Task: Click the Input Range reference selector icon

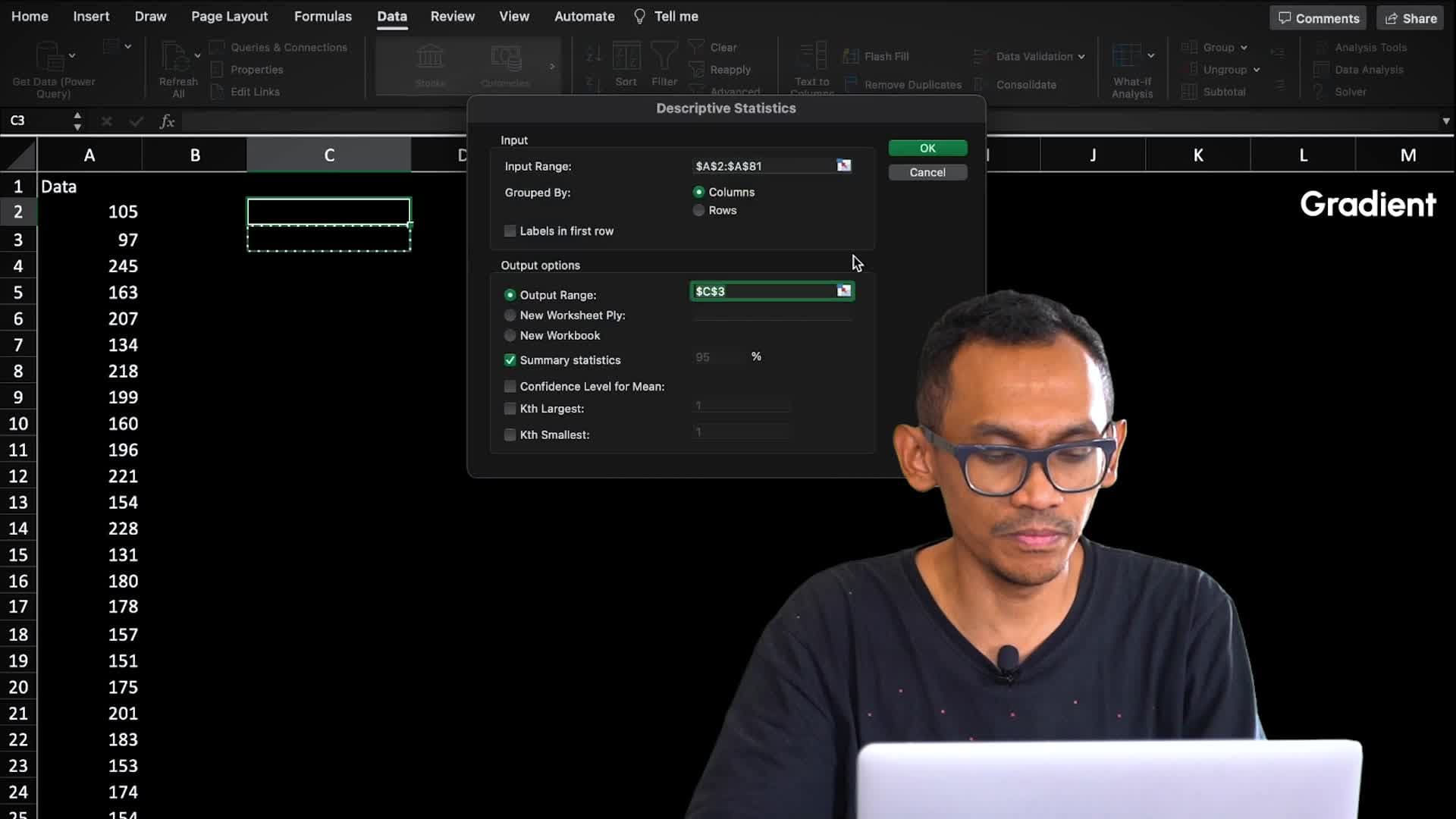Action: tap(843, 166)
